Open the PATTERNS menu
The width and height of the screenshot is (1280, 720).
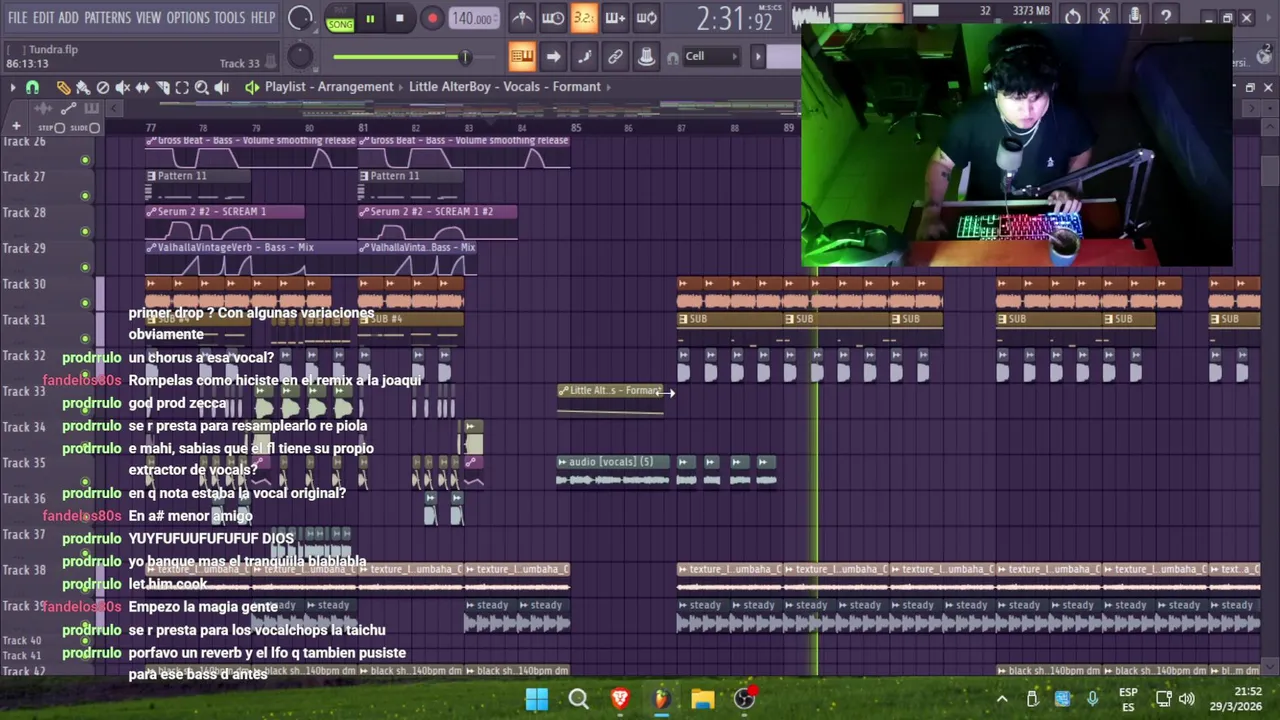point(107,18)
